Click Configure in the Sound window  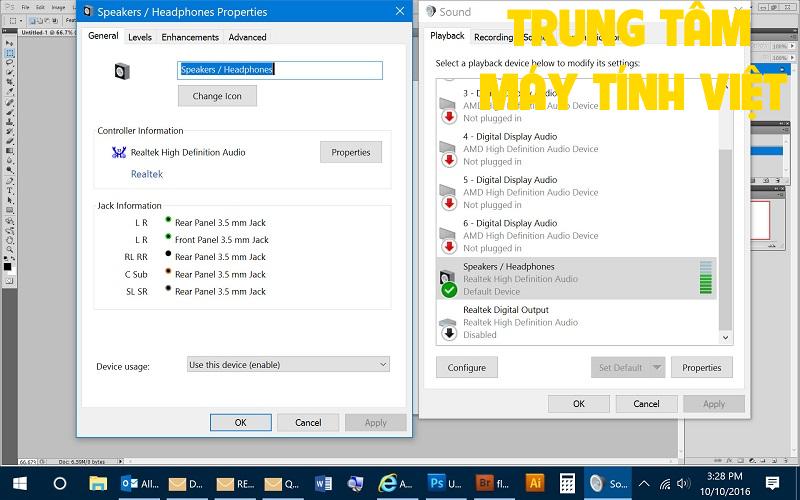click(466, 367)
